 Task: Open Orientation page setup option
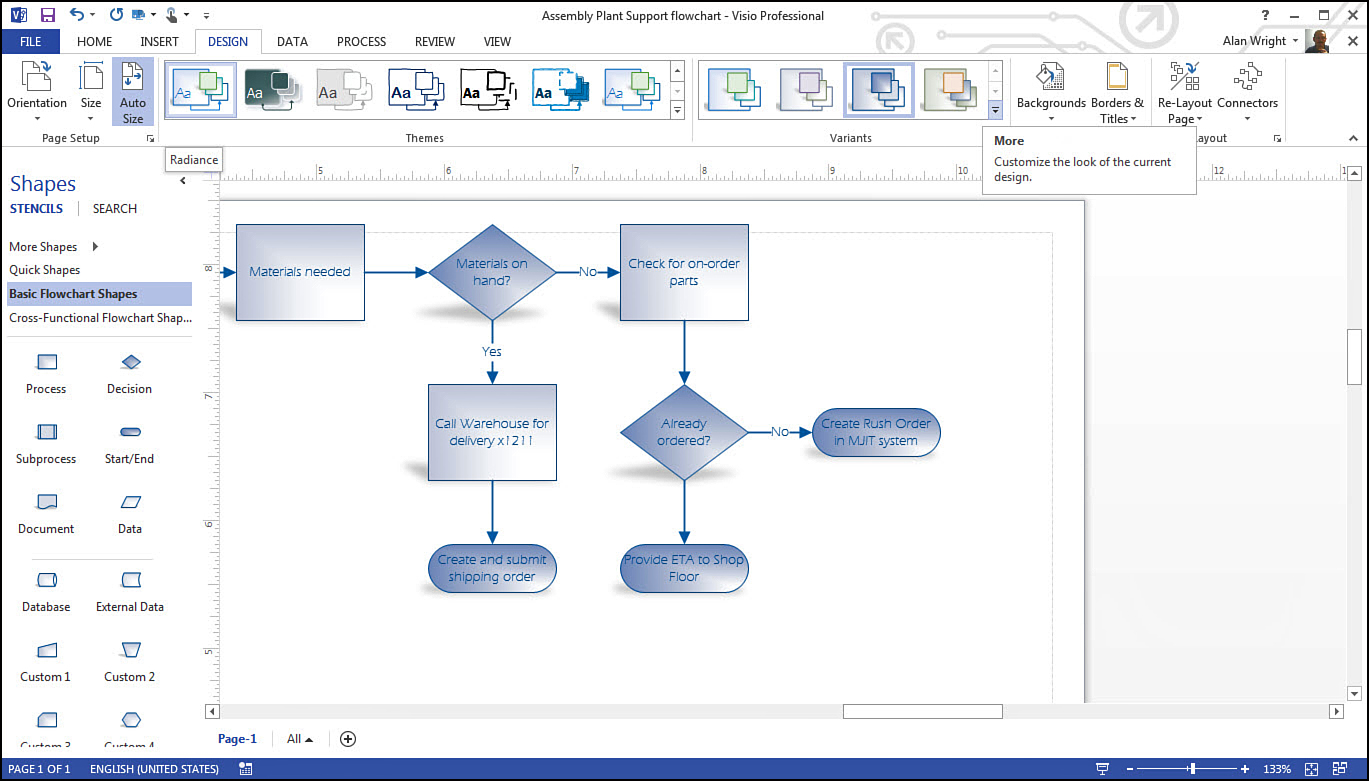click(37, 93)
